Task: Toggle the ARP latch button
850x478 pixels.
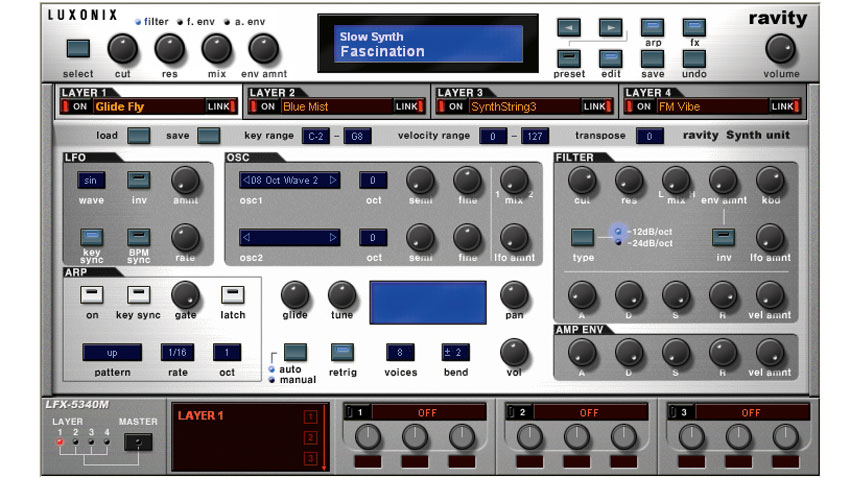Action: [233, 295]
